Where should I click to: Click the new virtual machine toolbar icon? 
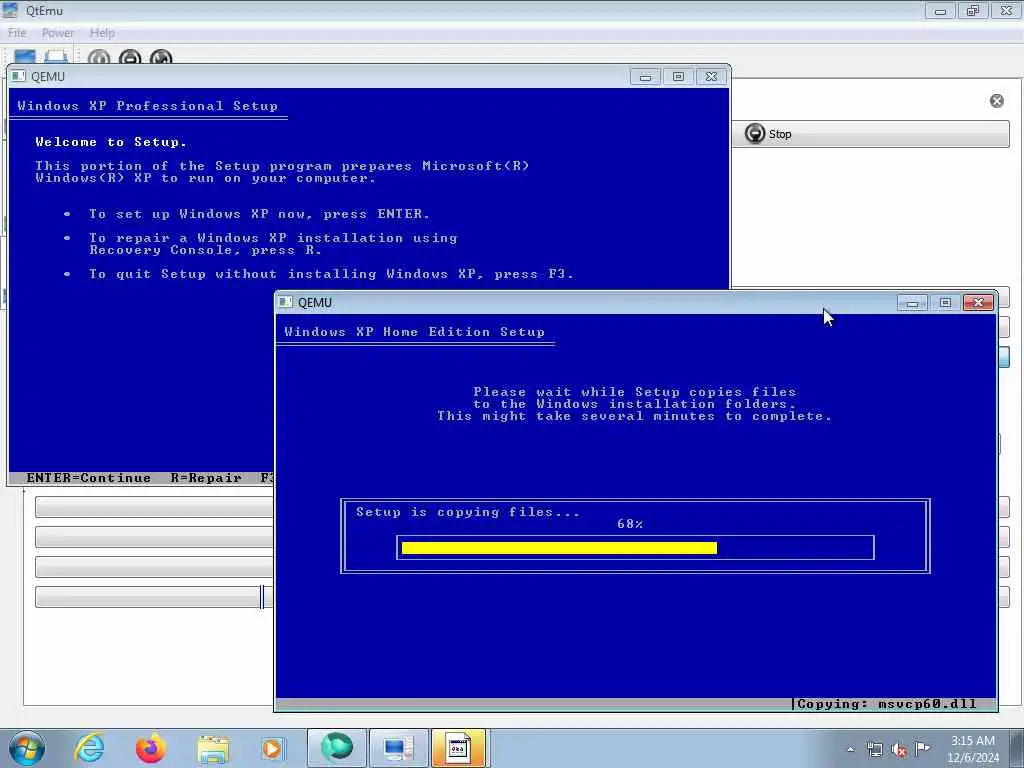[25, 57]
